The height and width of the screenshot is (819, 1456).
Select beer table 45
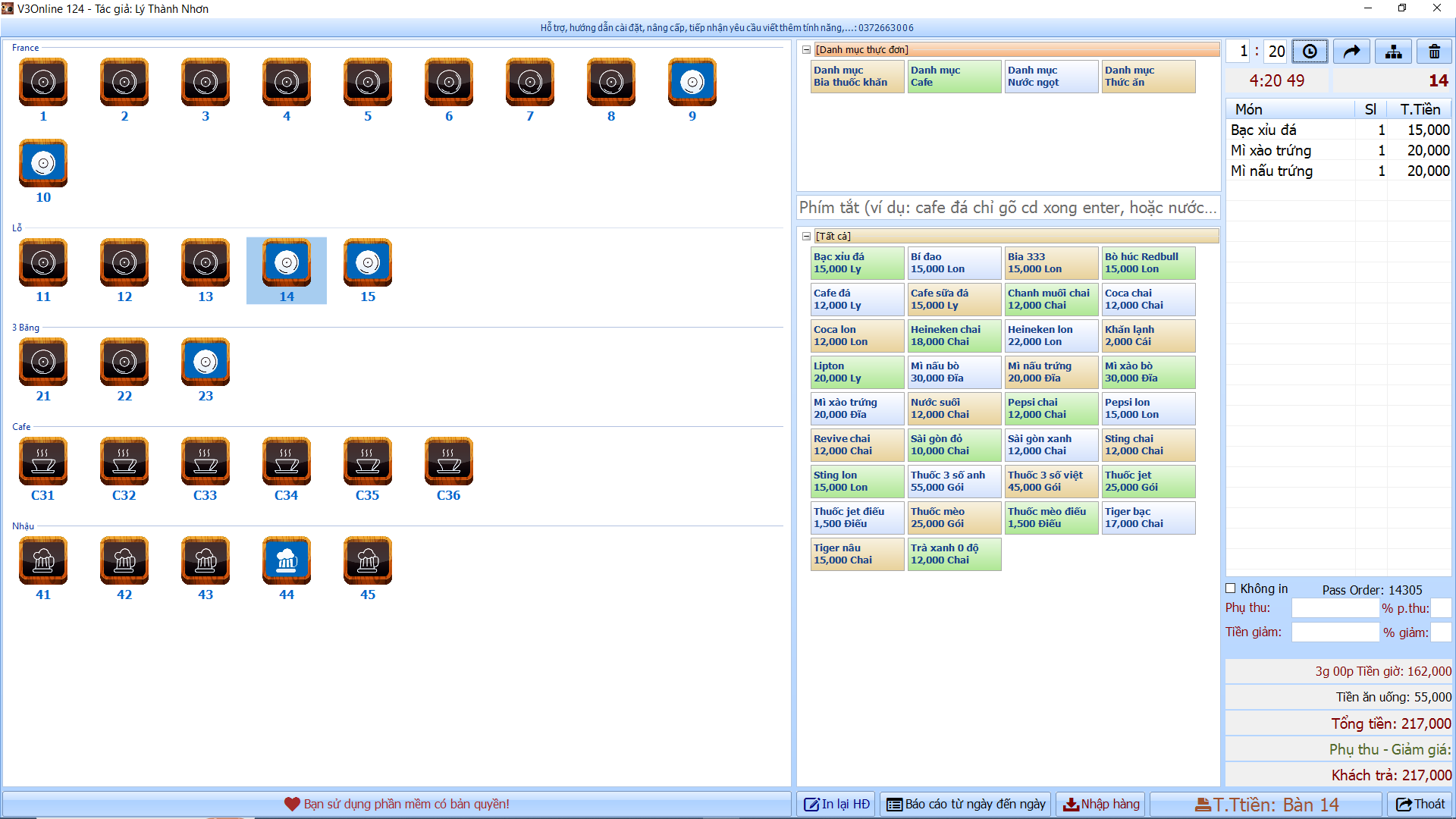click(368, 560)
